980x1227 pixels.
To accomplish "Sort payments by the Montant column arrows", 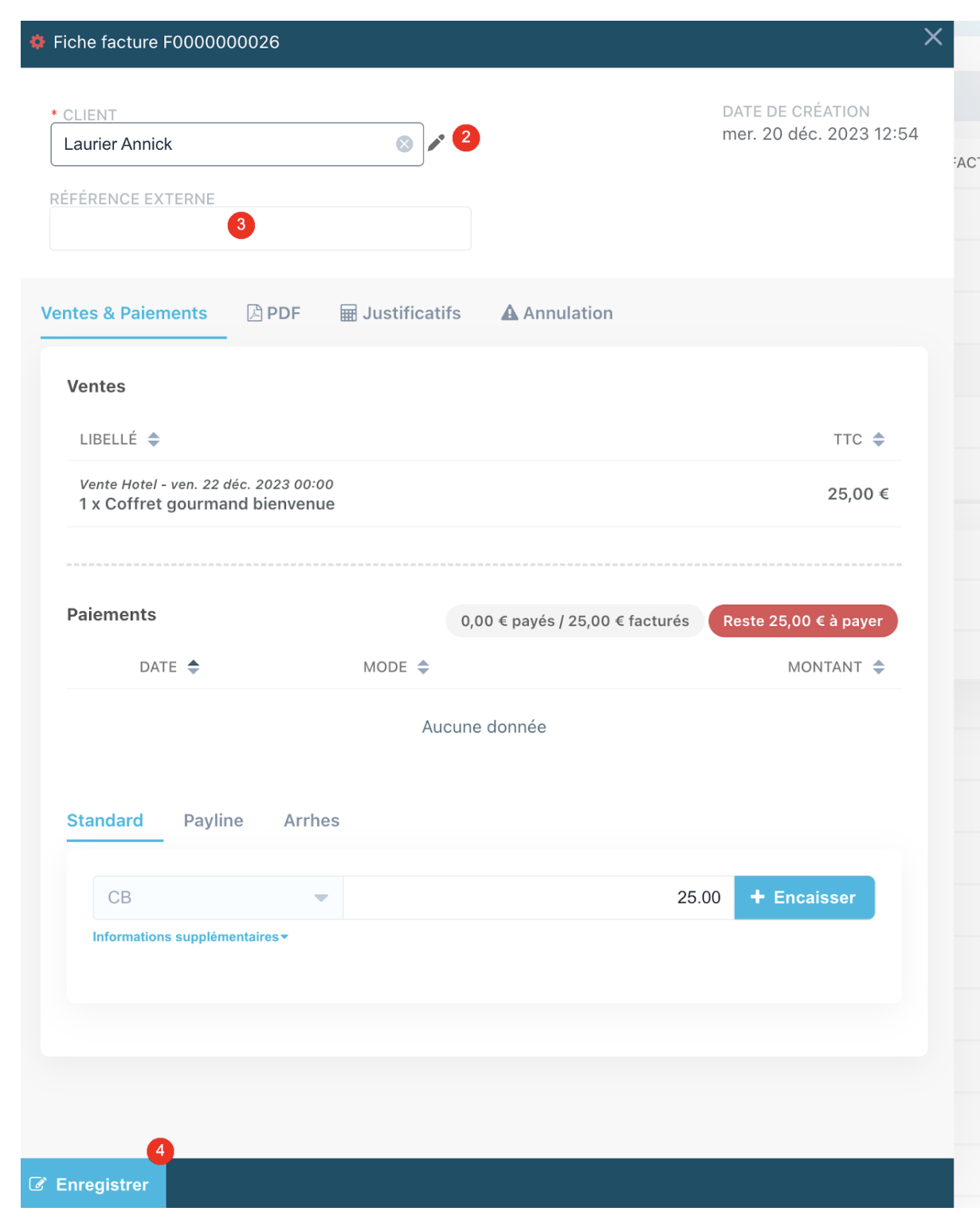I will [x=878, y=667].
